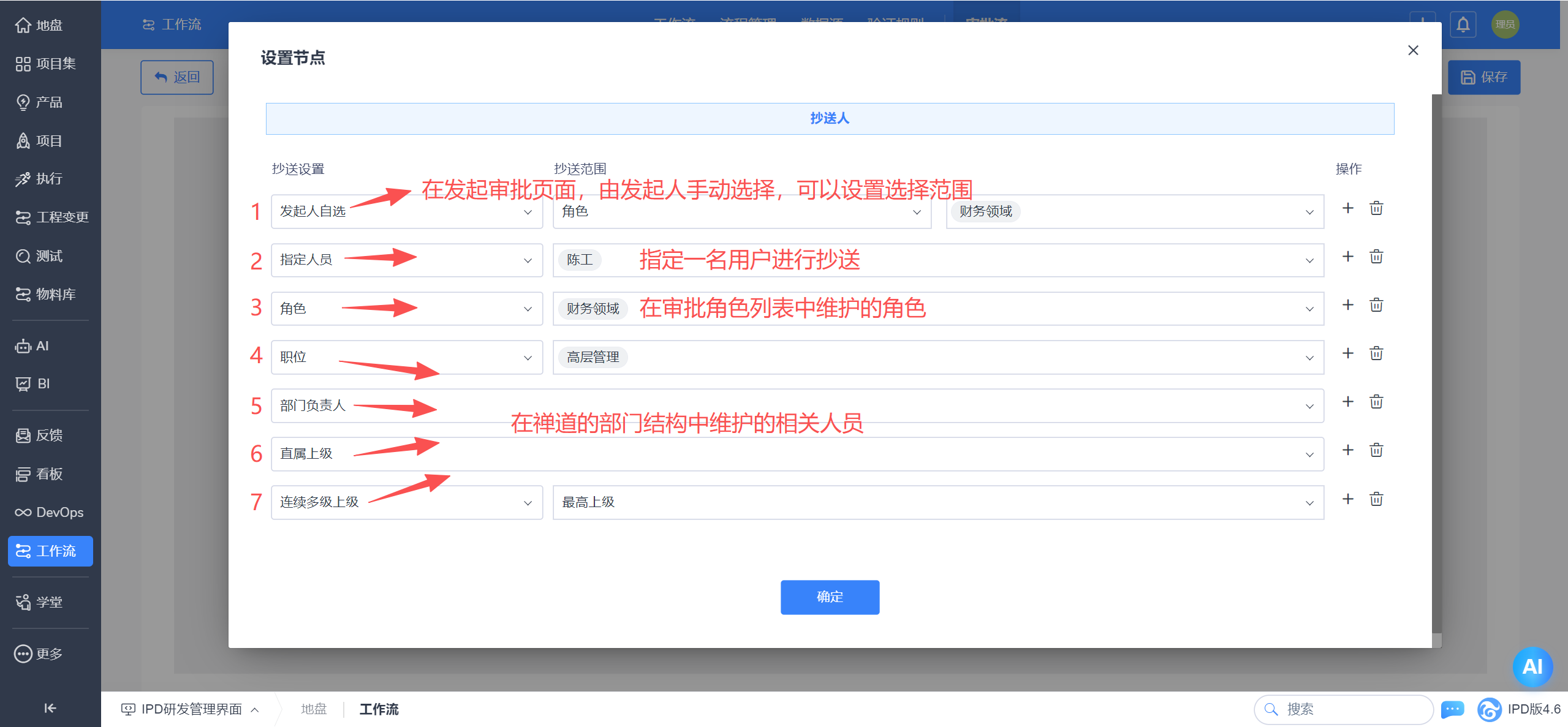The image size is (1568, 727).
Task: Delete the 发起人自选 row with the trash icon
Action: [x=1376, y=208]
